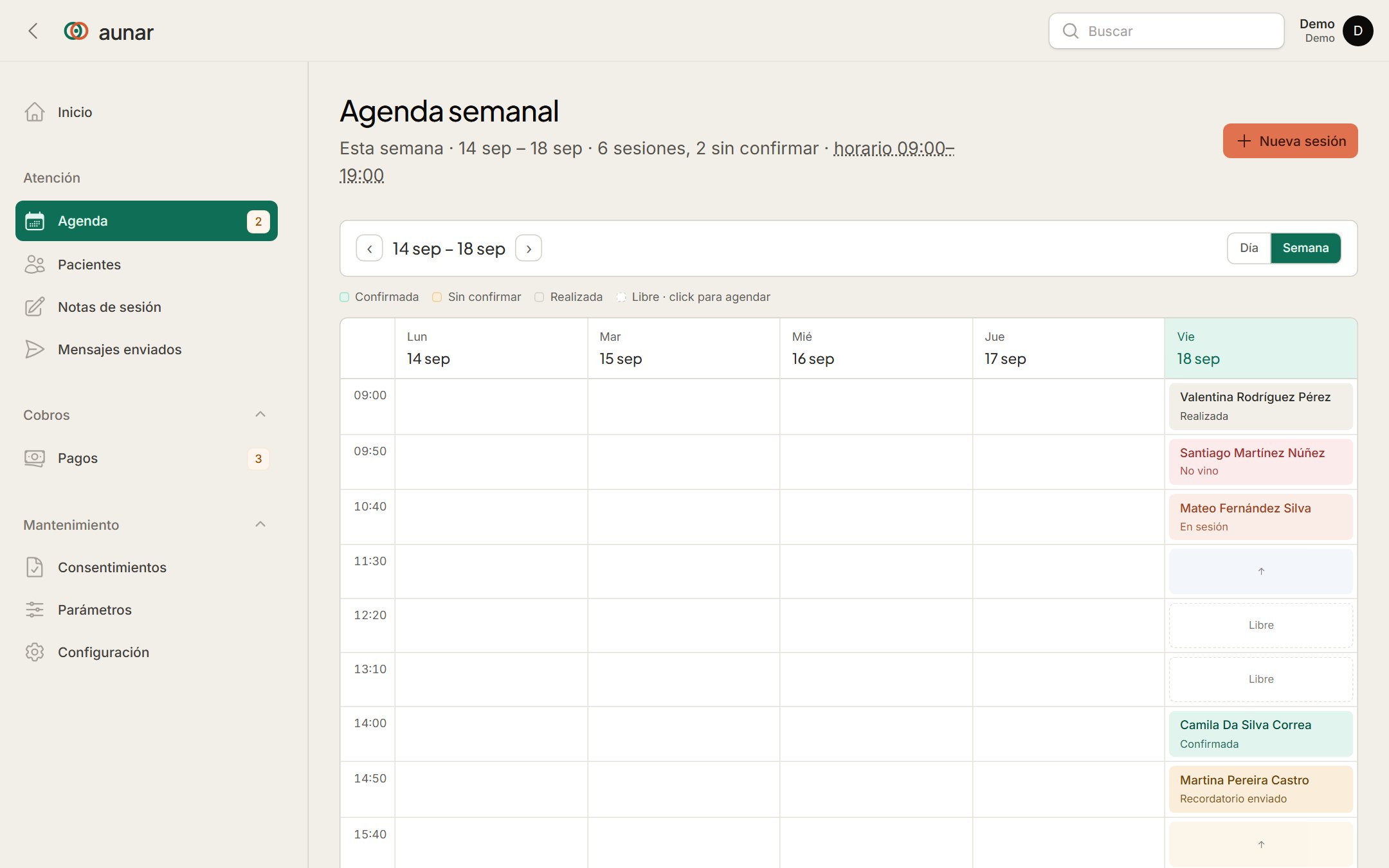
Task: Collapse the Mantenimiento section
Action: [260, 525]
